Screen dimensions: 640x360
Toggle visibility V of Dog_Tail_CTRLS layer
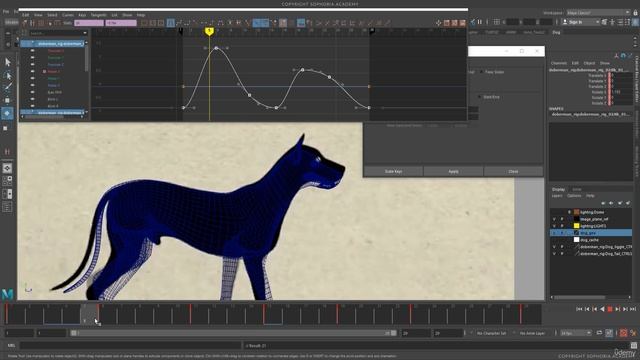click(554, 254)
